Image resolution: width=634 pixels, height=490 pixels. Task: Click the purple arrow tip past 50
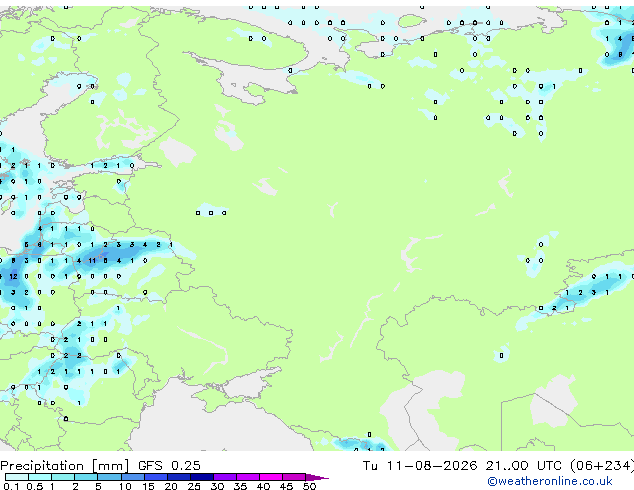point(317,477)
